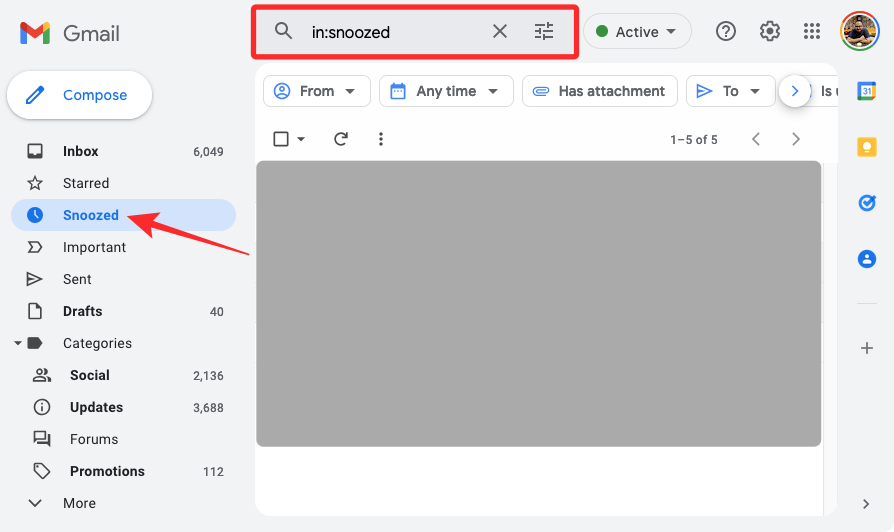Click the Refresh icon
The image size is (894, 532).
click(341, 139)
